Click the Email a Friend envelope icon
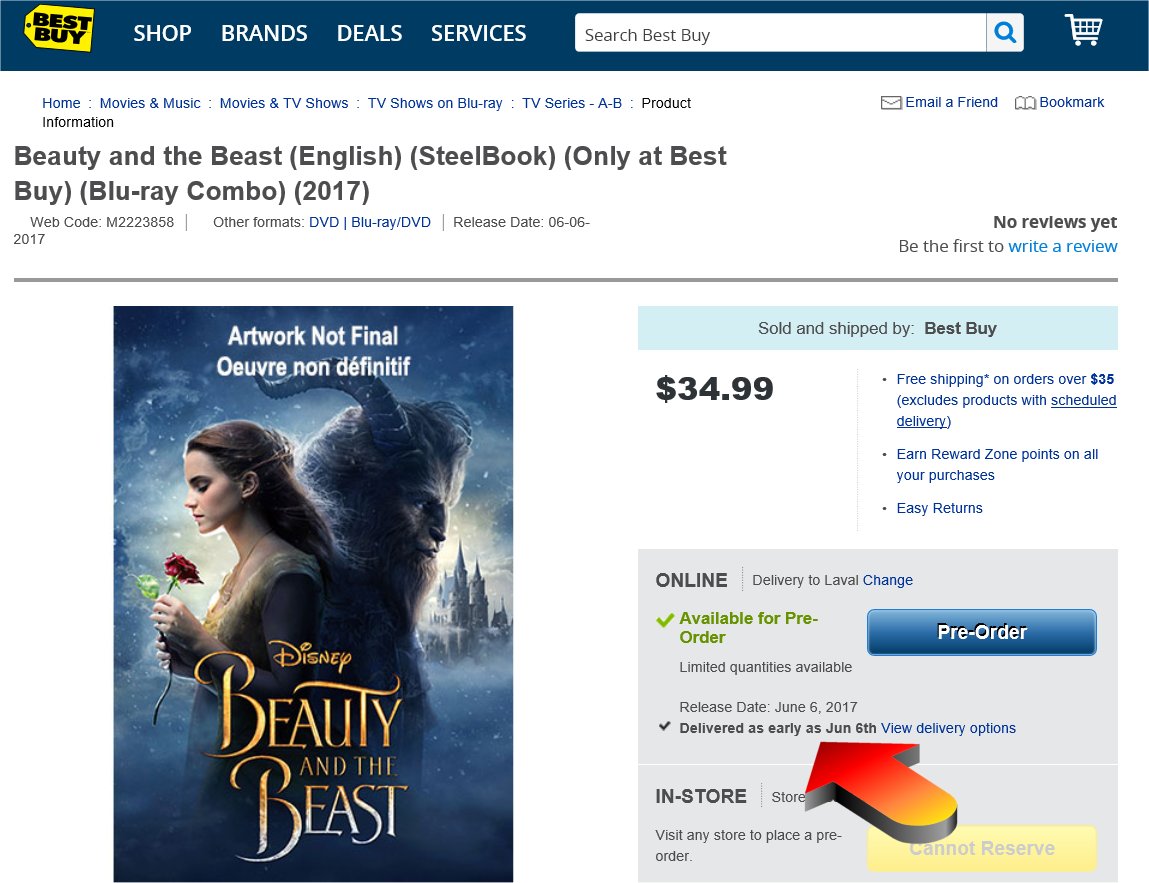Screen dimensions: 1149x883 890,103
